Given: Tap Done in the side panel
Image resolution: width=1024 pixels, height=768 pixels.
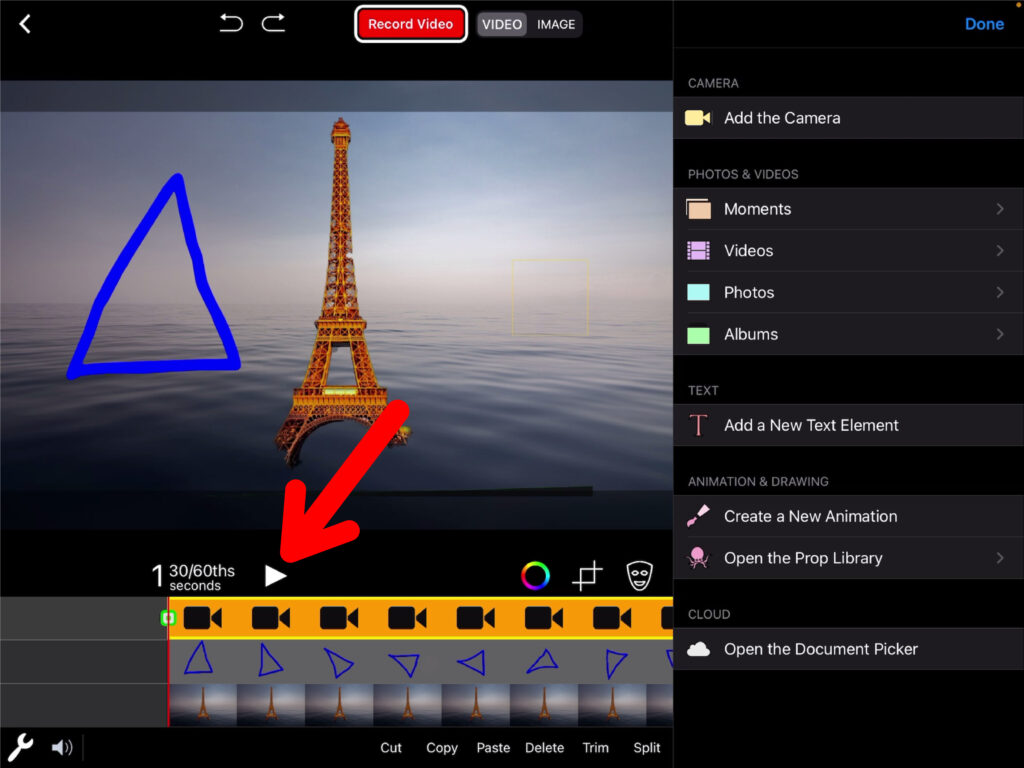Looking at the screenshot, I should pyautogui.click(x=984, y=24).
